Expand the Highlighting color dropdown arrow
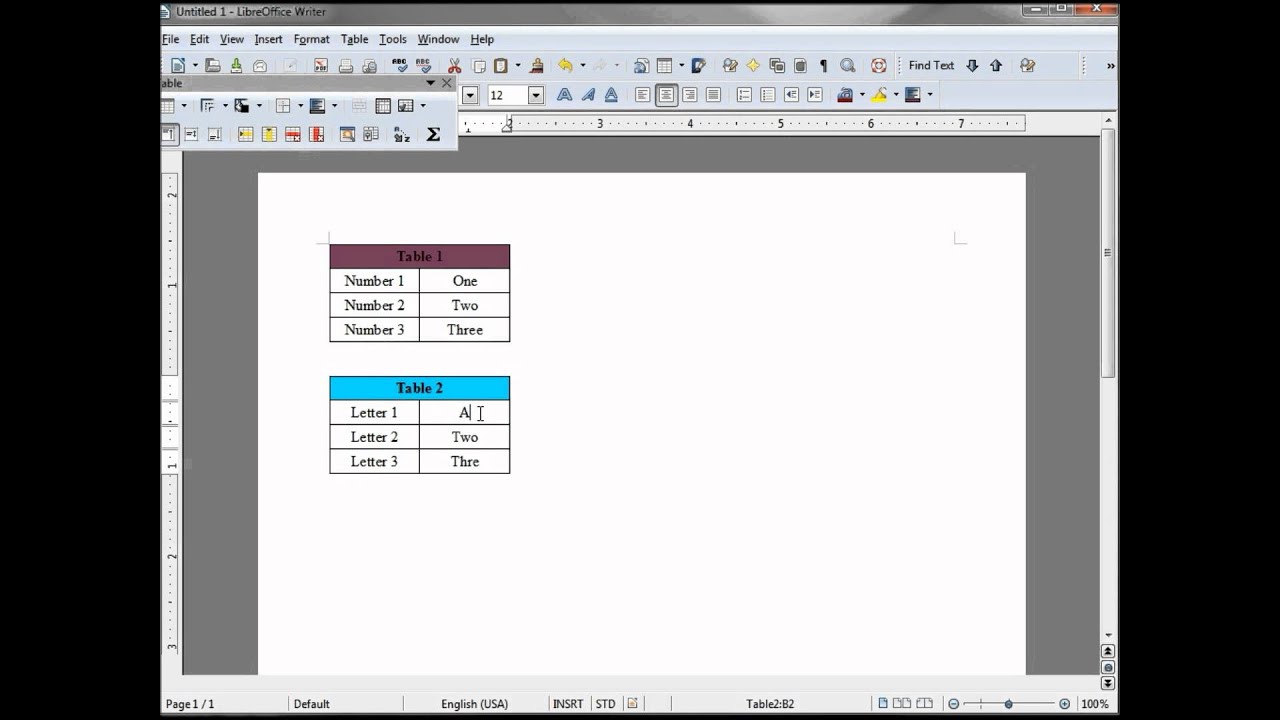1280x720 pixels. click(896, 95)
